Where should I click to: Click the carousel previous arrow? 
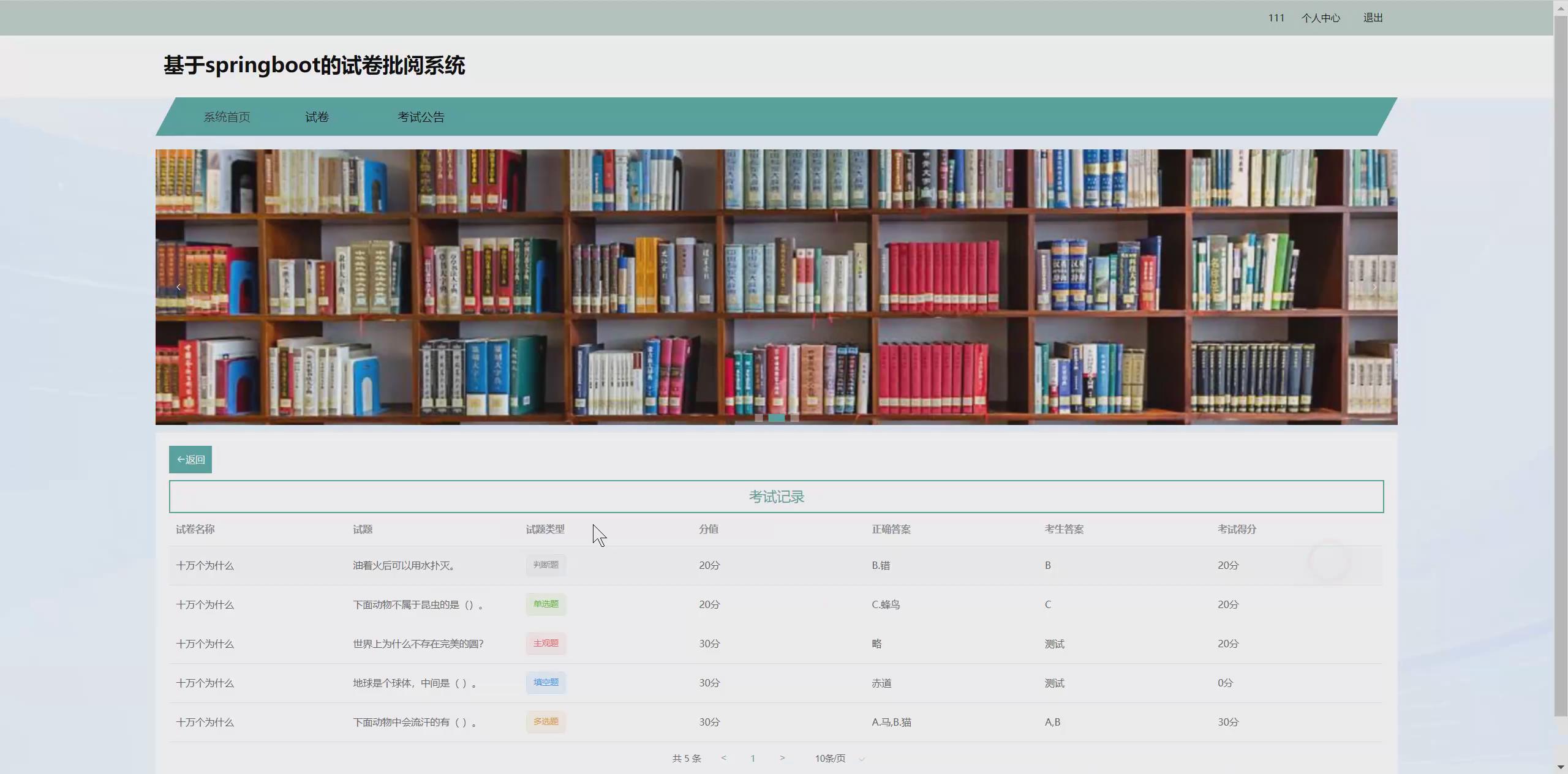pyautogui.click(x=178, y=287)
